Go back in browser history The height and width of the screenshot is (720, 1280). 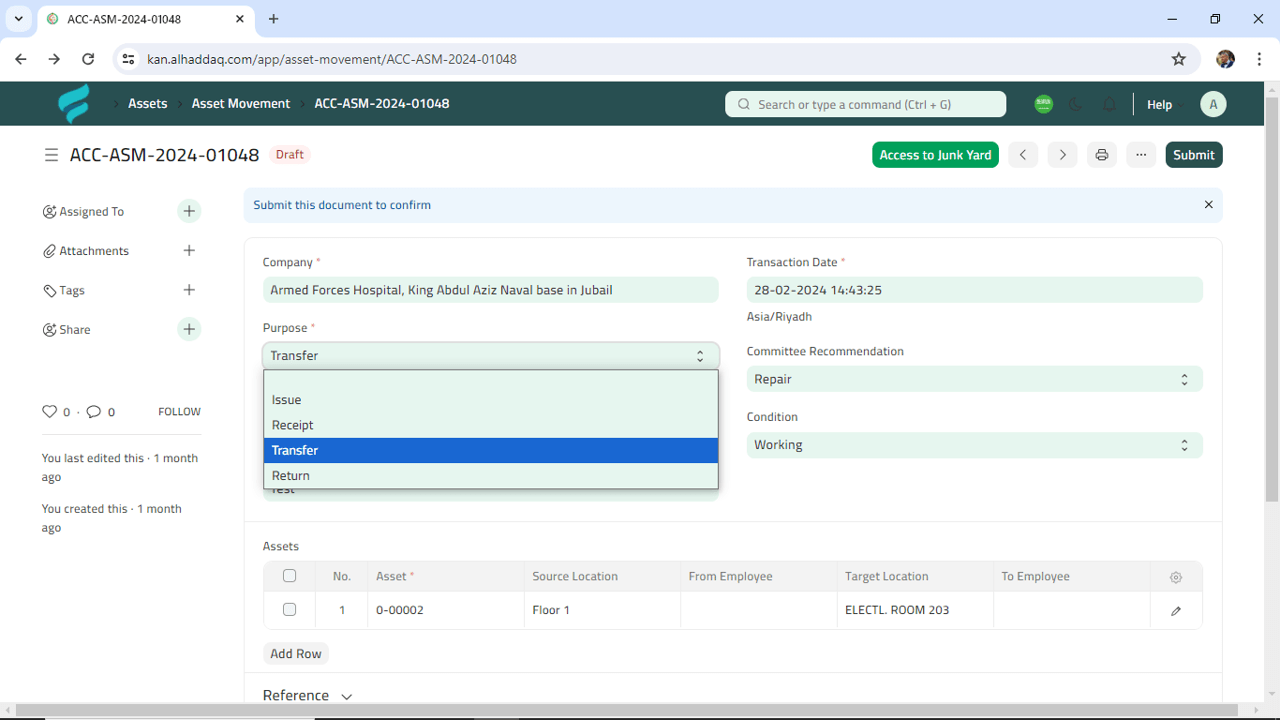21,59
